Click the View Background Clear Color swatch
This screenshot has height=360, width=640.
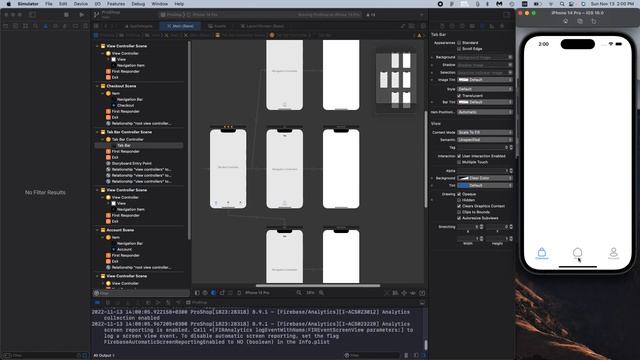pyautogui.click(x=463, y=178)
